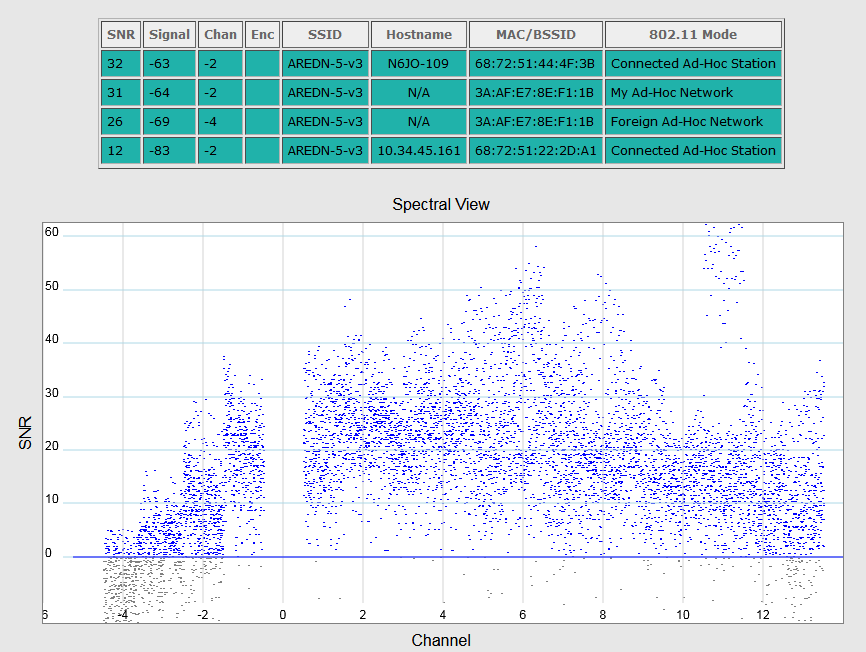This screenshot has height=652, width=866.
Task: Click the 802.11 Mode column header
Action: click(x=693, y=34)
